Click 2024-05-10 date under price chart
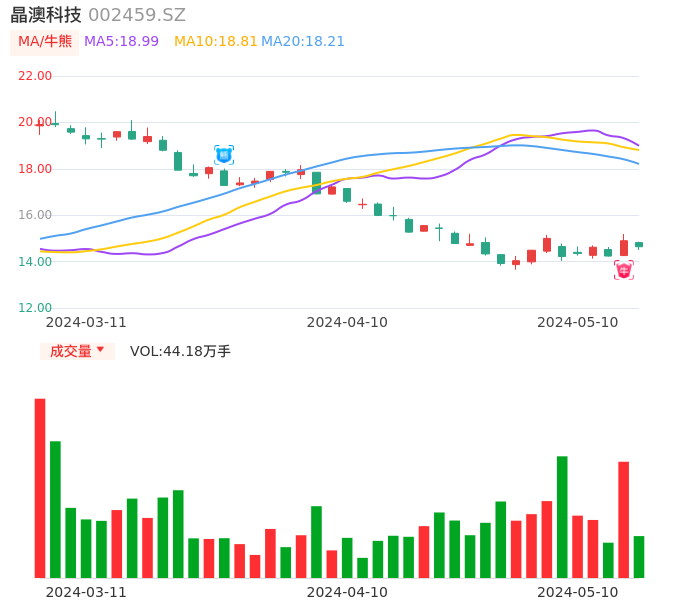 click(x=578, y=322)
